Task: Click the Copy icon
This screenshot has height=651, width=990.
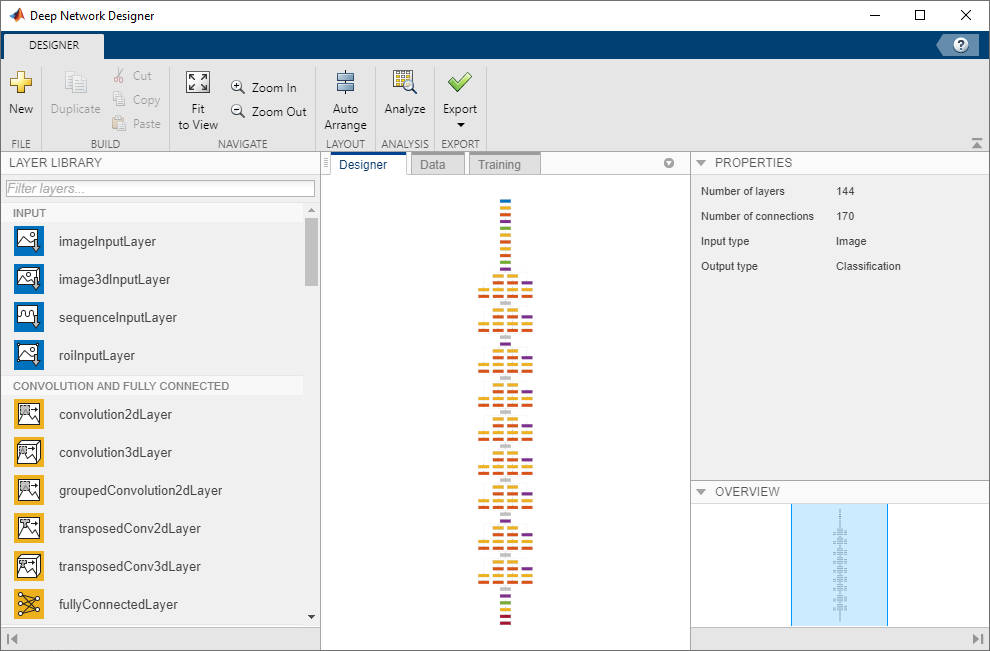Action: click(119, 99)
